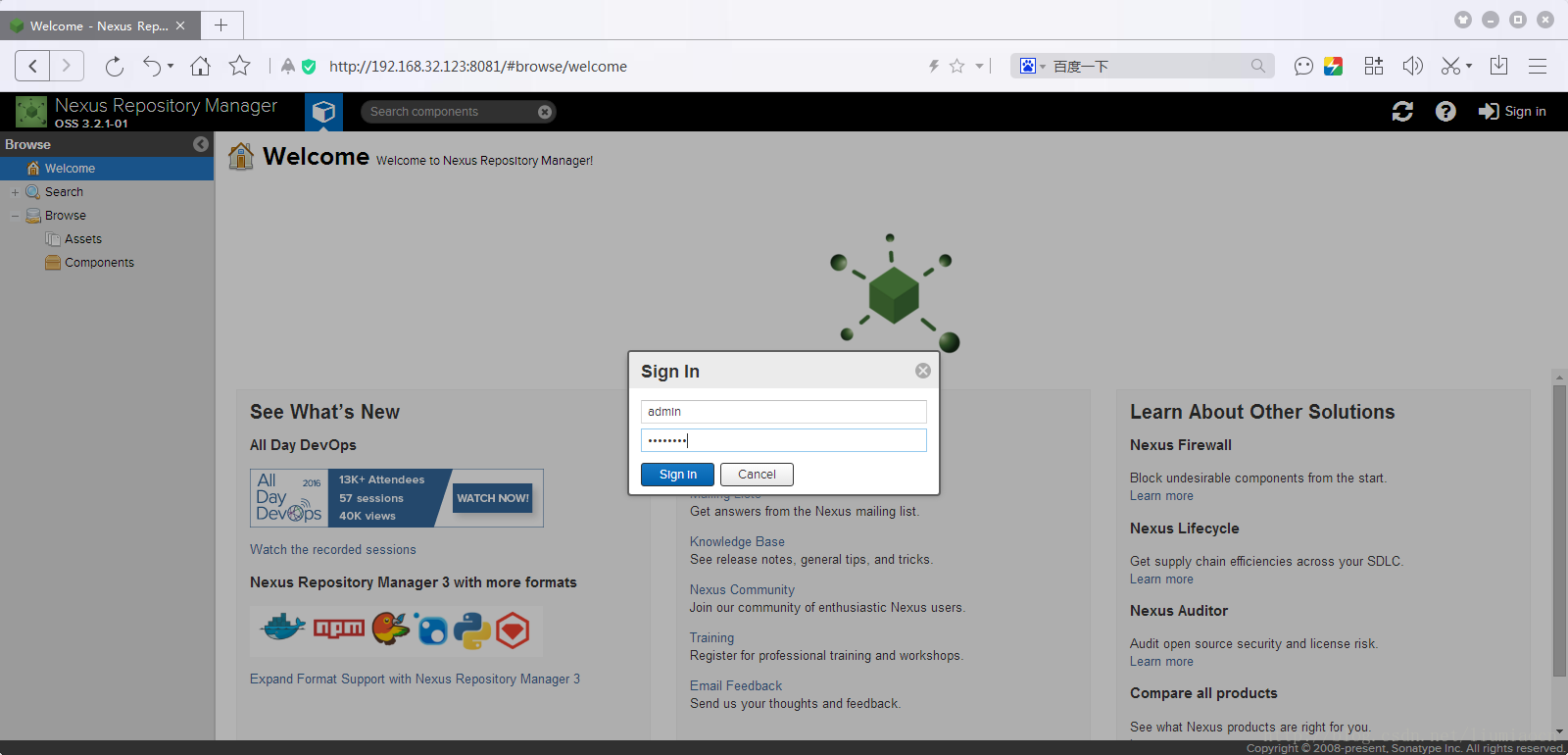Open the scissors screenshot tool dropdown

click(1456, 66)
